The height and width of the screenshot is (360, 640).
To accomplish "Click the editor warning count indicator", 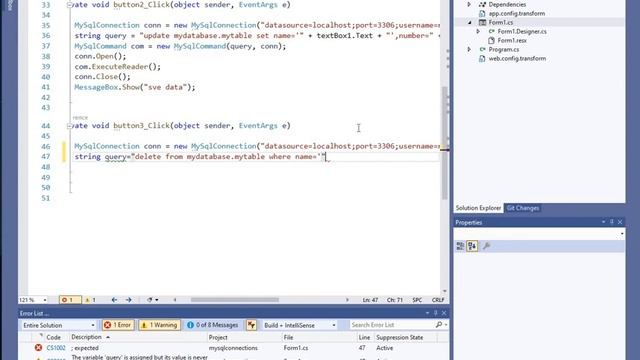I will (x=90, y=300).
